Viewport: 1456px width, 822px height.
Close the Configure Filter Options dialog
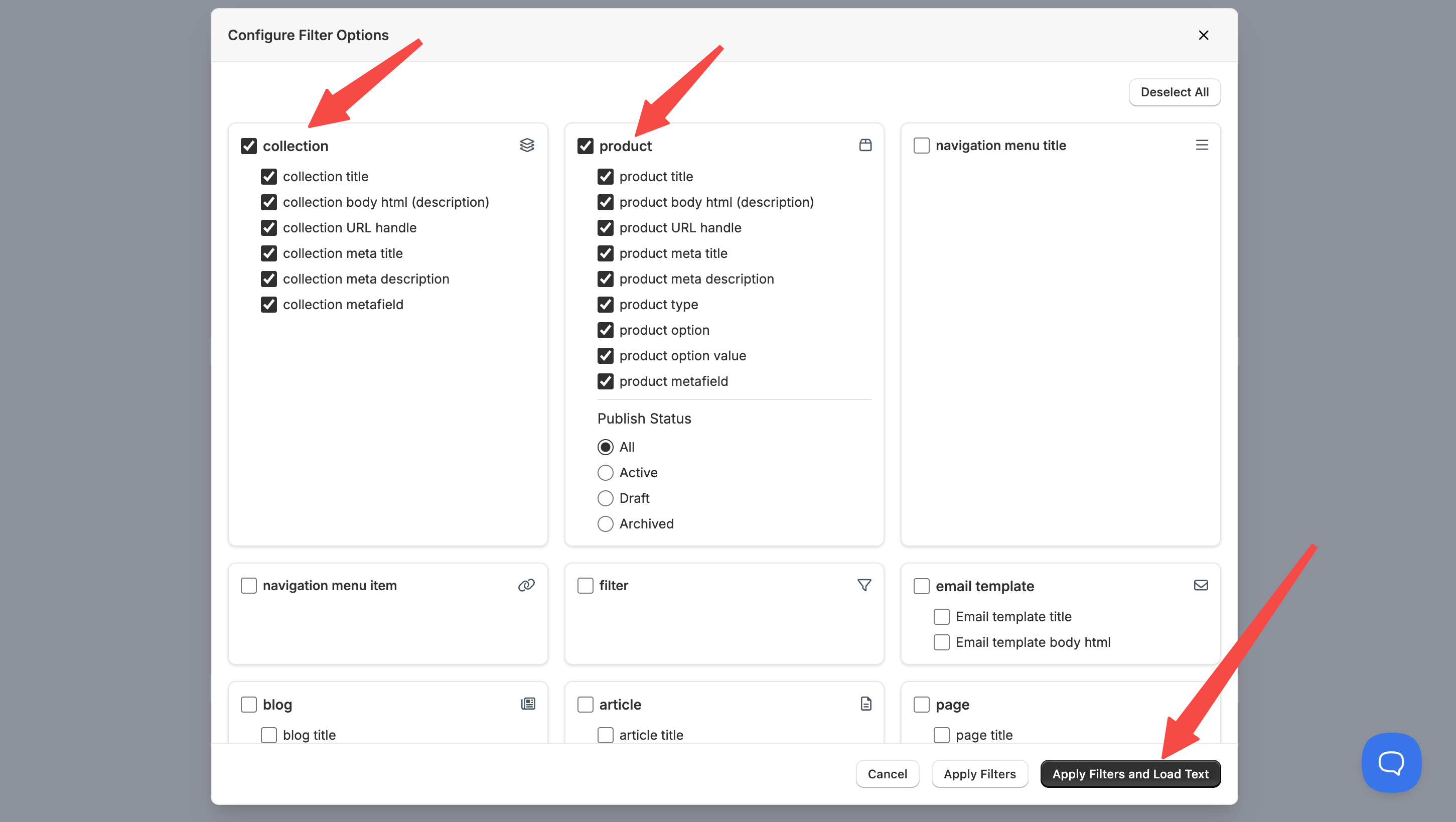pos(1203,35)
